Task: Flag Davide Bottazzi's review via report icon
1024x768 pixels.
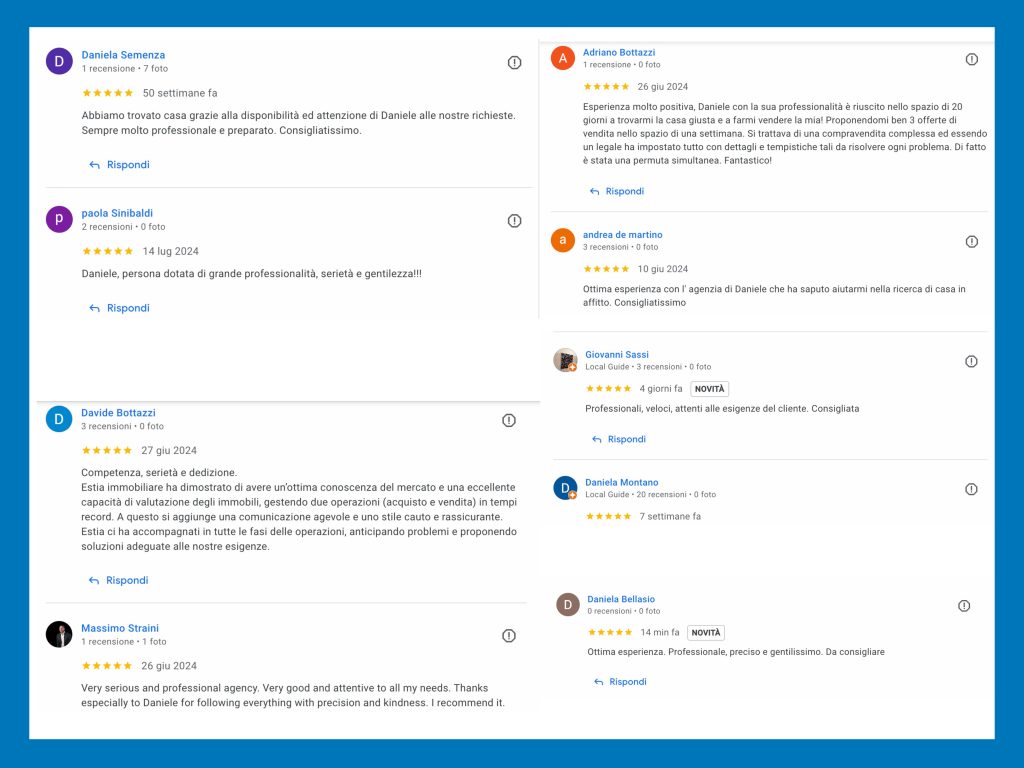Action: tap(509, 420)
